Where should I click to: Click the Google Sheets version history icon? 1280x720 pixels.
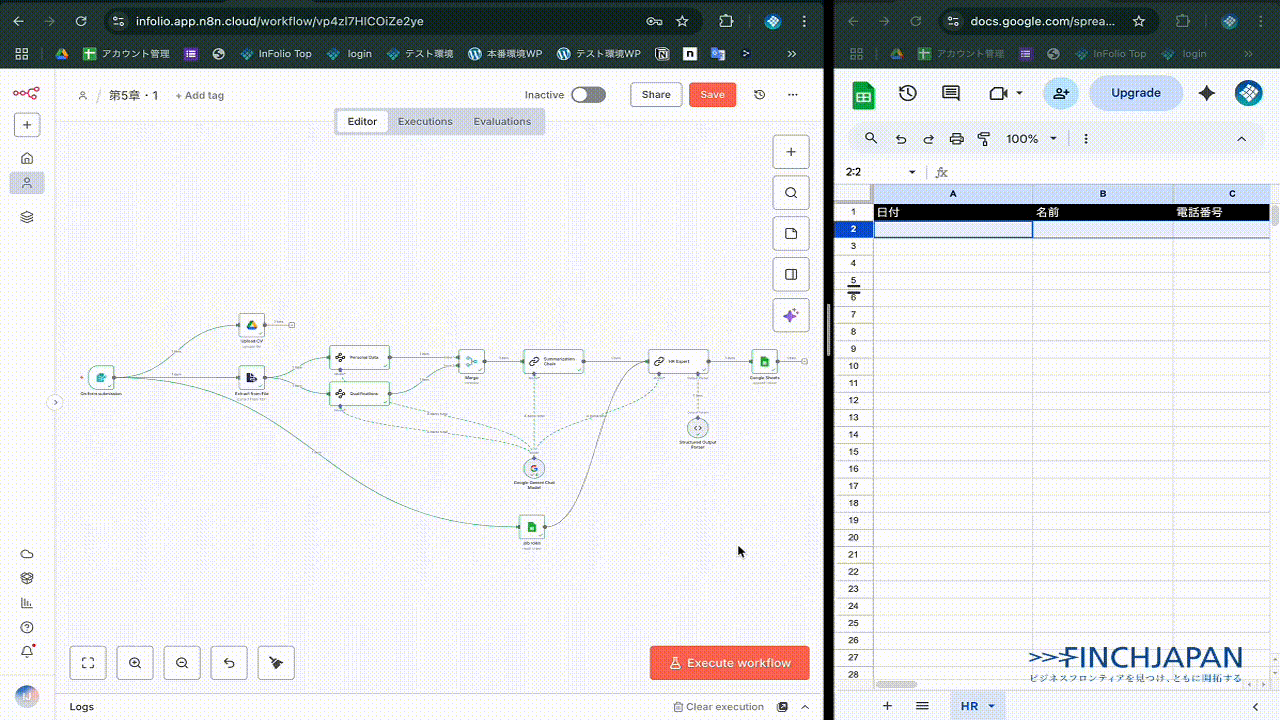(907, 93)
